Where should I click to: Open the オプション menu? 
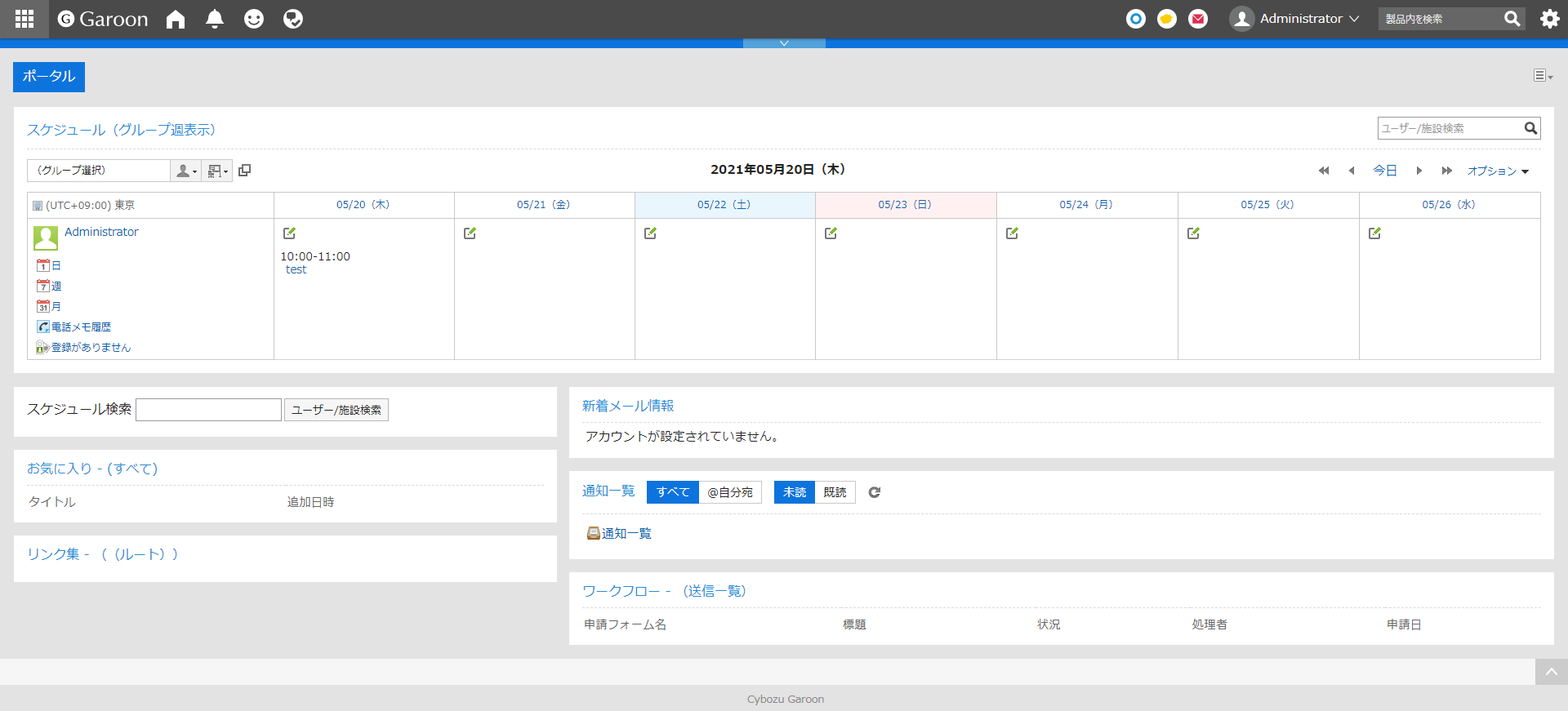(x=1498, y=171)
